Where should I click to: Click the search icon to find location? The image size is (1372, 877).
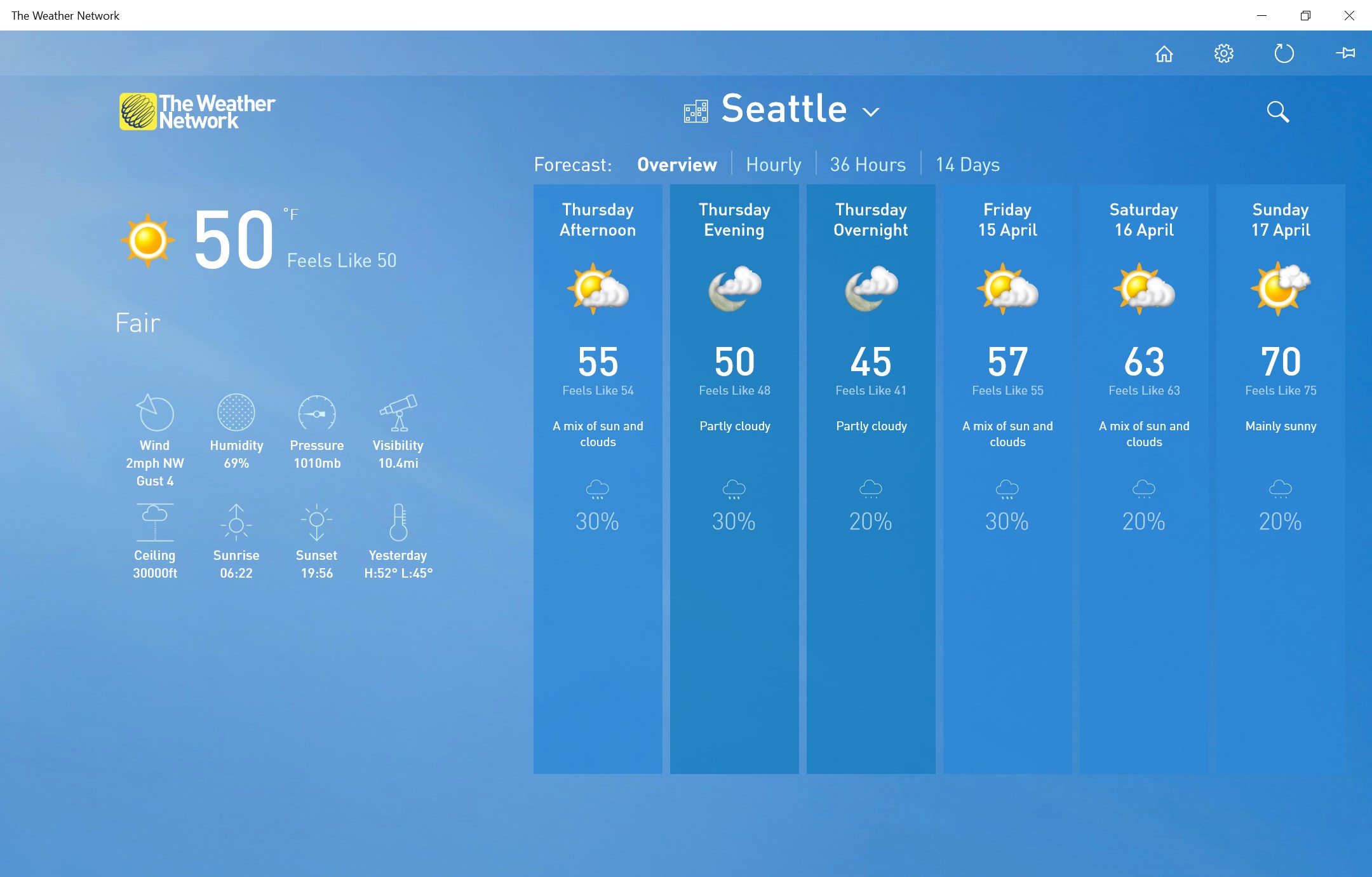coord(1278,110)
